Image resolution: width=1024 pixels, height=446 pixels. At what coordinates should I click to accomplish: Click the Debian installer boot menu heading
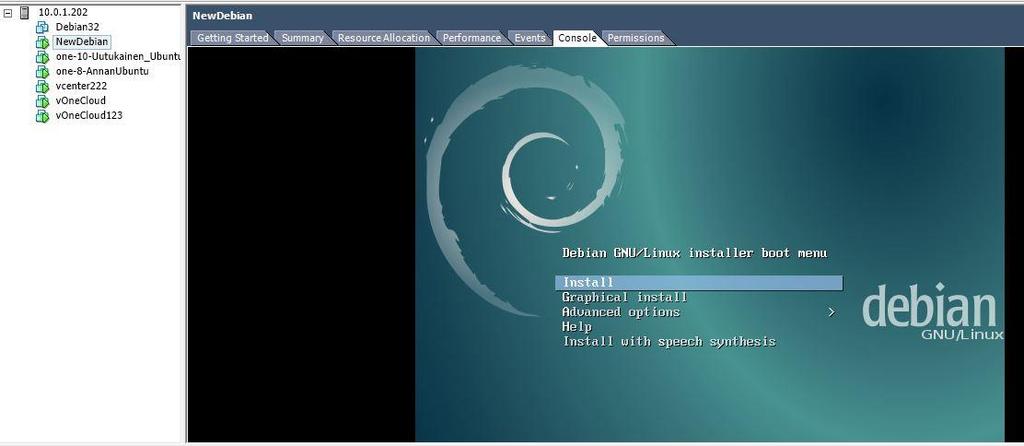(694, 253)
